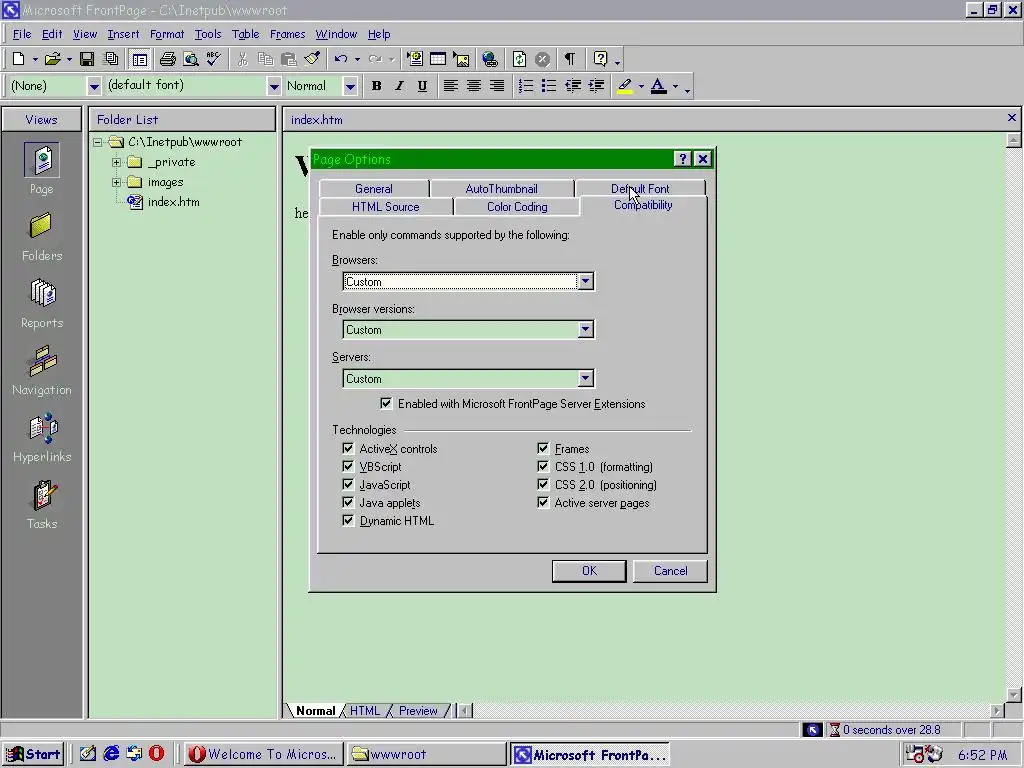Open the Folders view in Views bar
This screenshot has height=768, width=1024.
(42, 236)
